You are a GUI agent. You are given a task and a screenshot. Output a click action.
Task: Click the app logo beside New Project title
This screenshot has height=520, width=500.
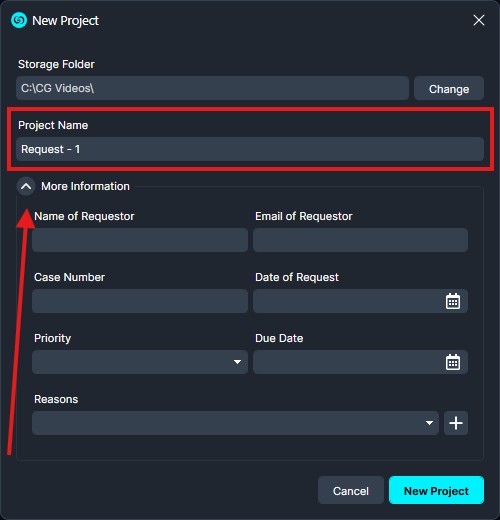coord(19,20)
